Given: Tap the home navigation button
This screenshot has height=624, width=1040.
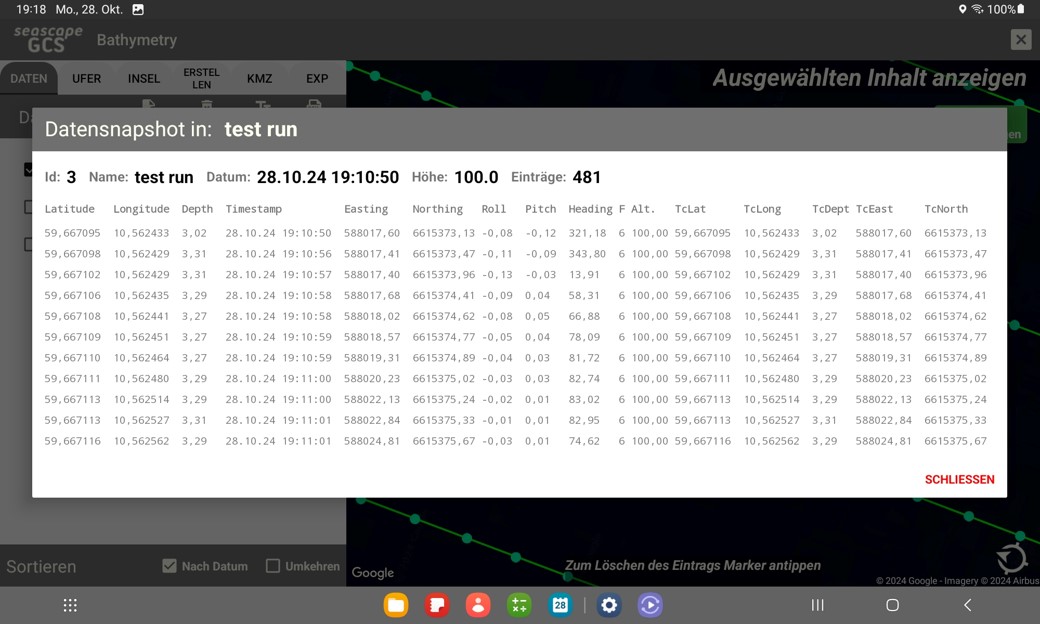Looking at the screenshot, I should tap(893, 605).
